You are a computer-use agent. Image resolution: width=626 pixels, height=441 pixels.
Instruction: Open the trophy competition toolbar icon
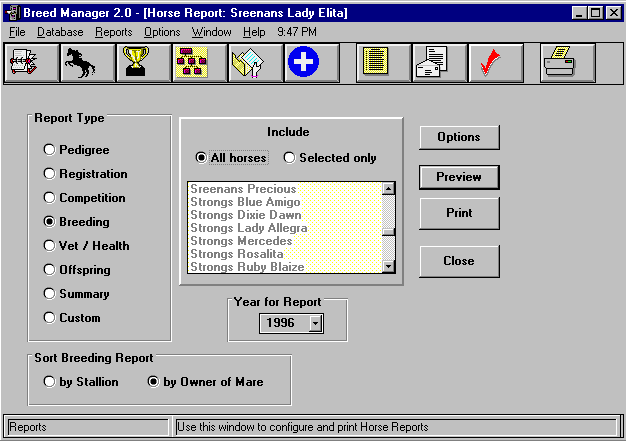click(145, 64)
